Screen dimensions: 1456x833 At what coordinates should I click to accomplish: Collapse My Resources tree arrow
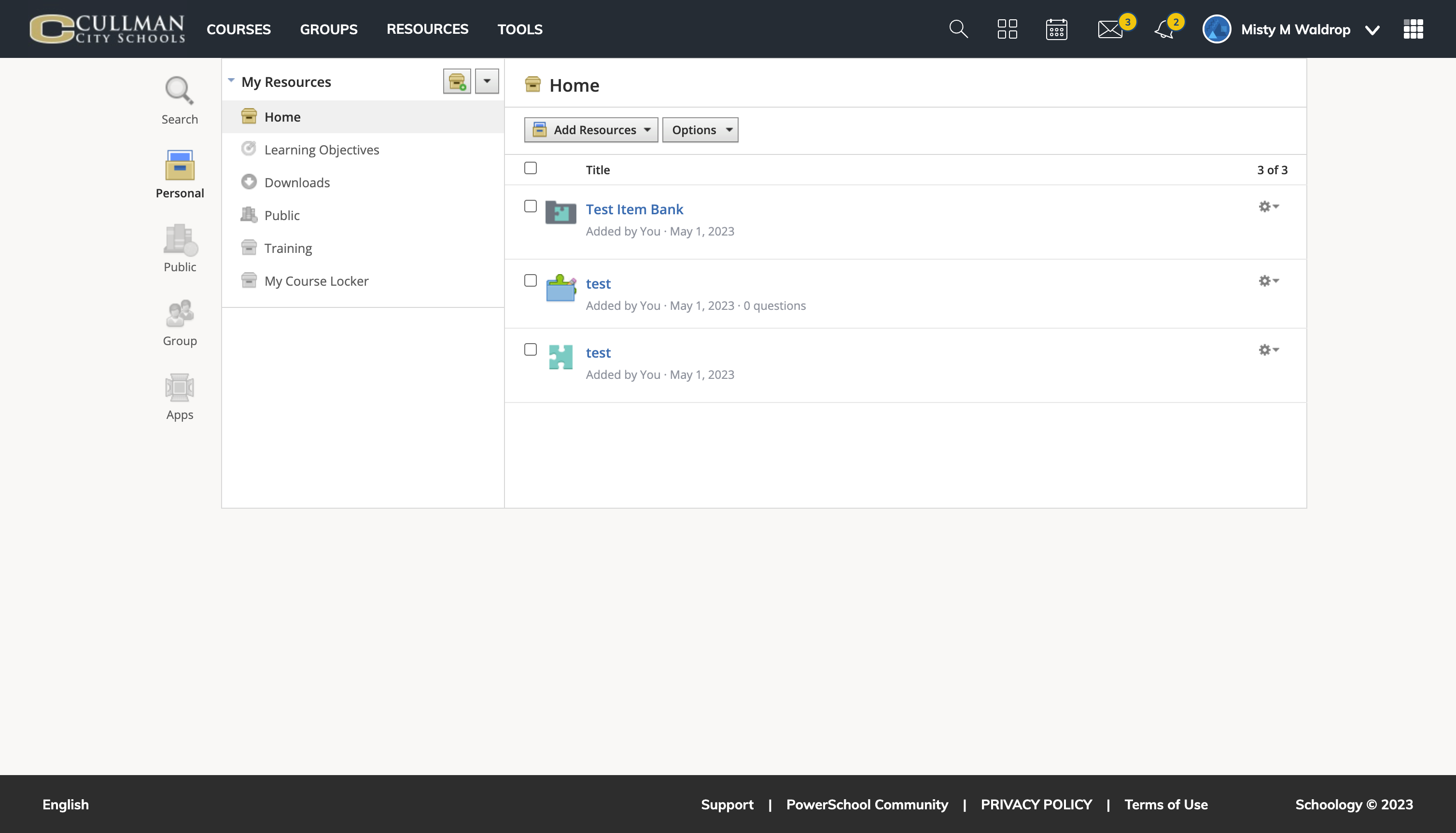tap(231, 81)
